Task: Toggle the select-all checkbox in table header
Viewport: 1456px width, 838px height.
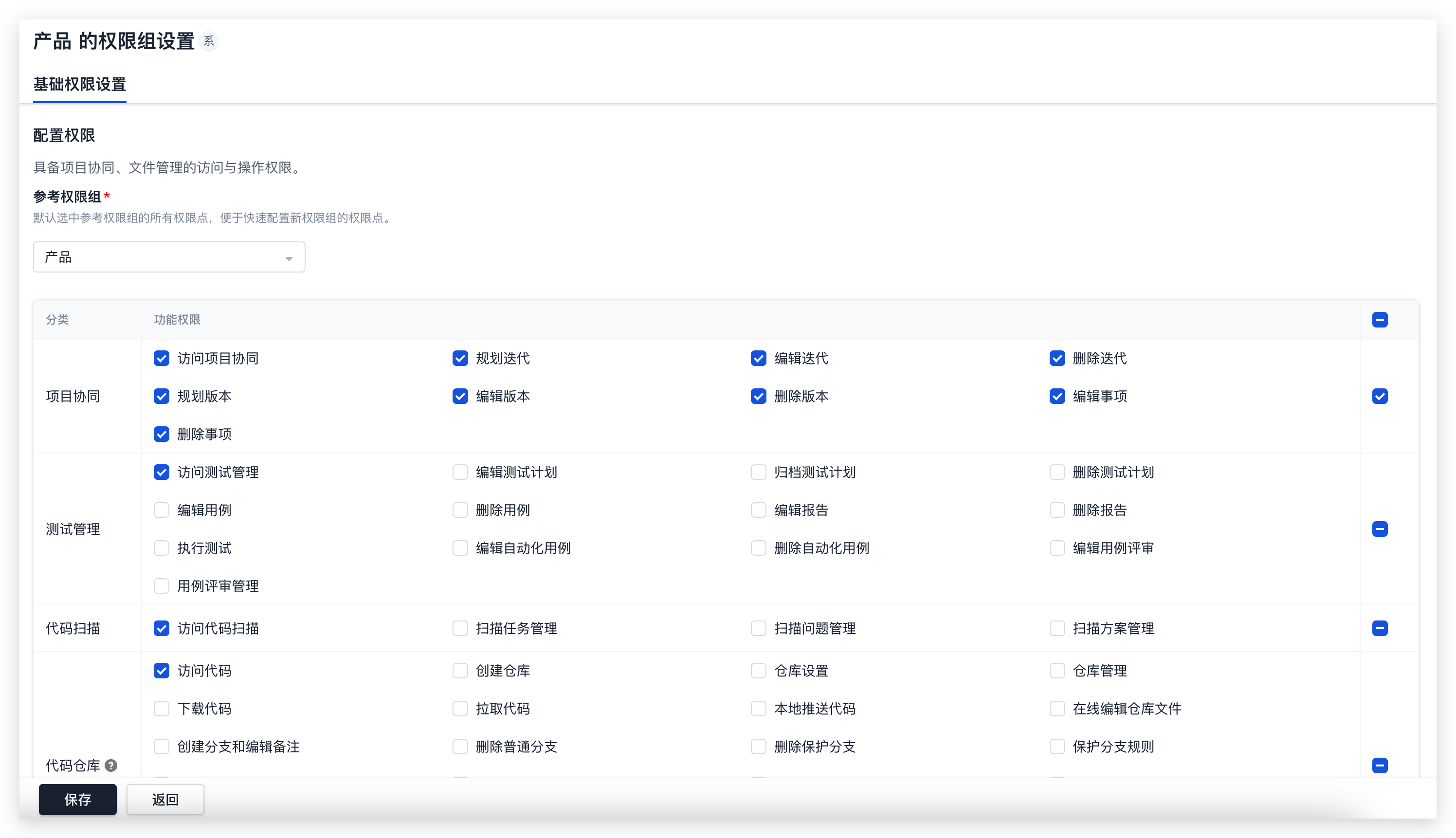Action: (x=1380, y=319)
